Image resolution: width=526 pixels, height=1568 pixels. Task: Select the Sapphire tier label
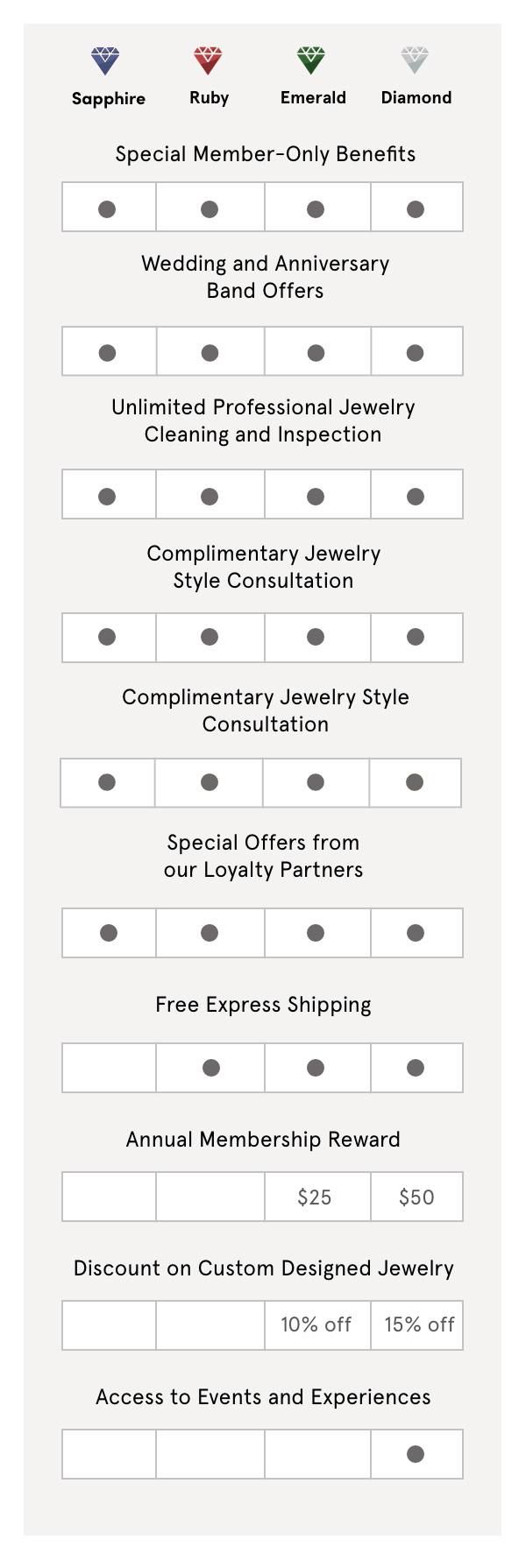click(109, 98)
